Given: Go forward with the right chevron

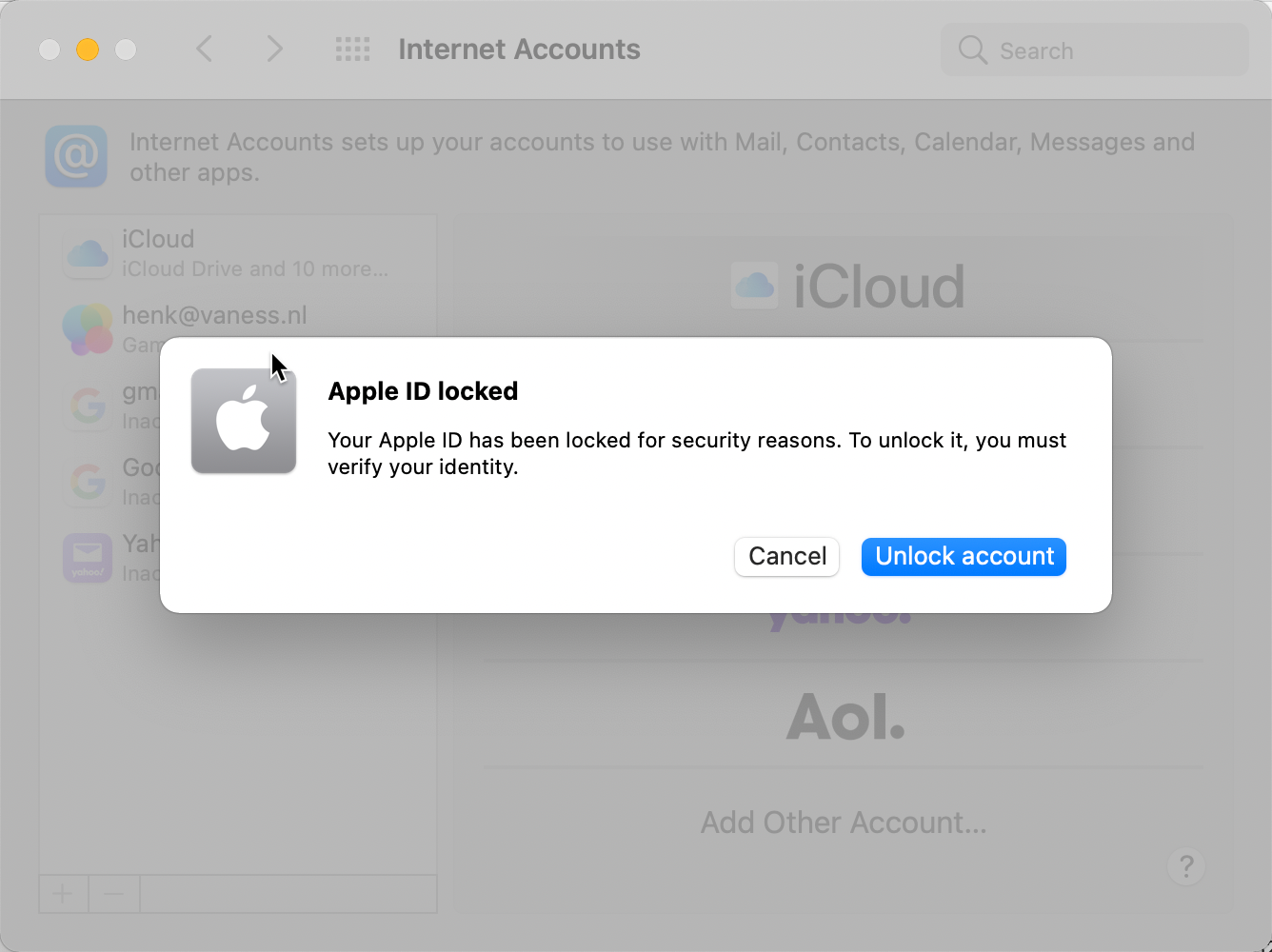Looking at the screenshot, I should point(274,49).
